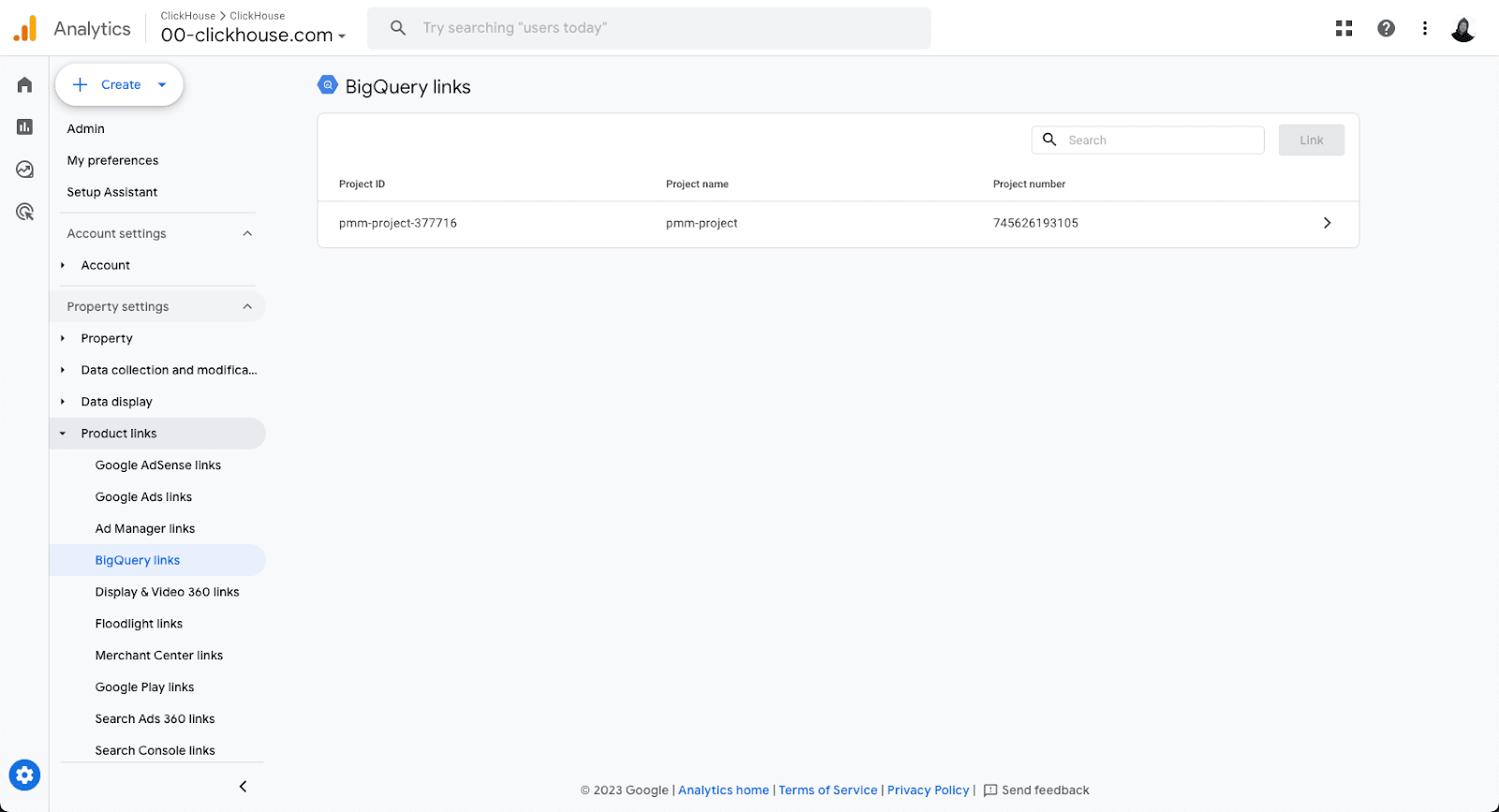Open the Explore icon in left rail
This screenshot has width=1499, height=812.
point(25,170)
